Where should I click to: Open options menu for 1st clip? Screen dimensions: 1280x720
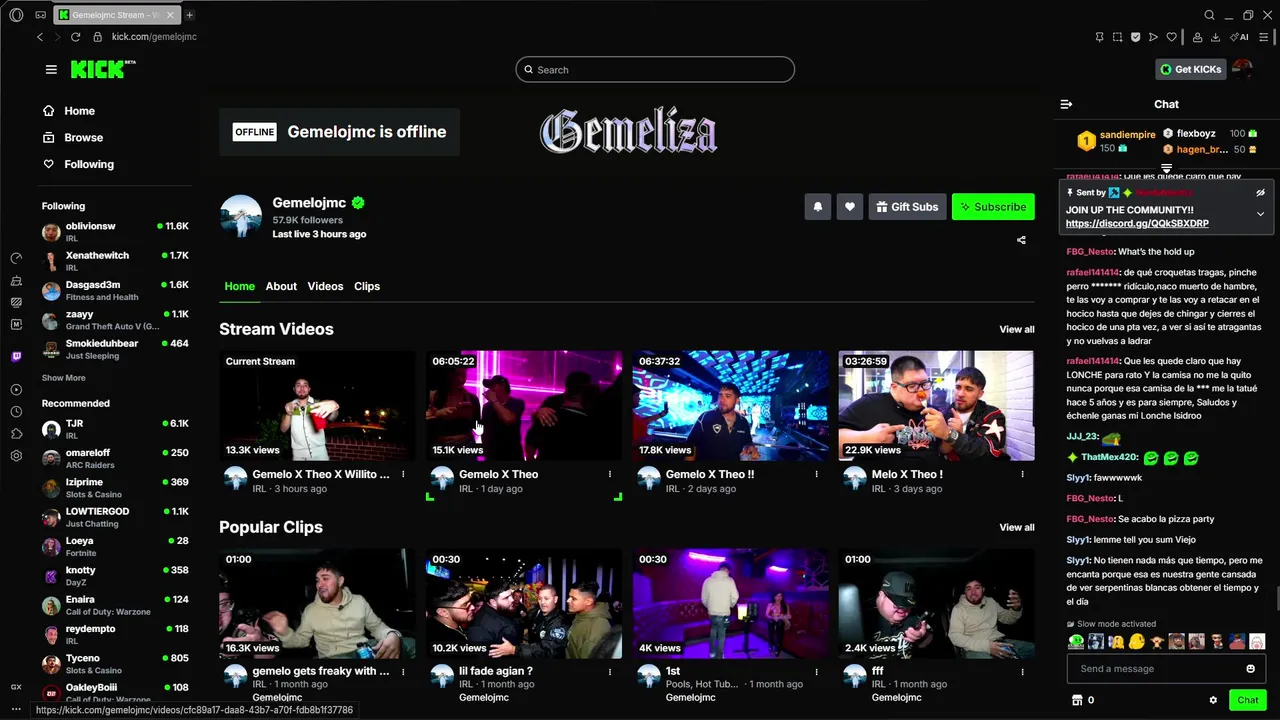point(816,671)
